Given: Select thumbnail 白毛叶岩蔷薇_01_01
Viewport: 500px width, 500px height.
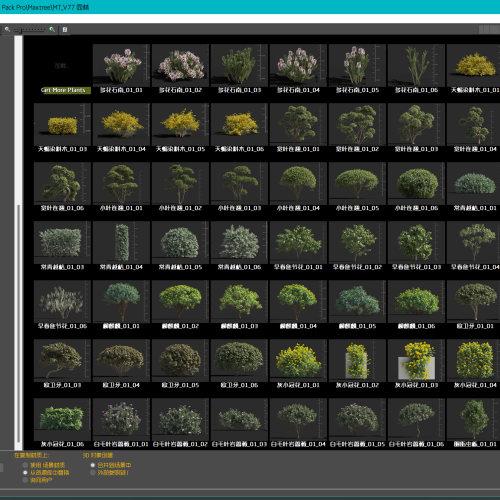Looking at the screenshot, I should click(121, 419).
